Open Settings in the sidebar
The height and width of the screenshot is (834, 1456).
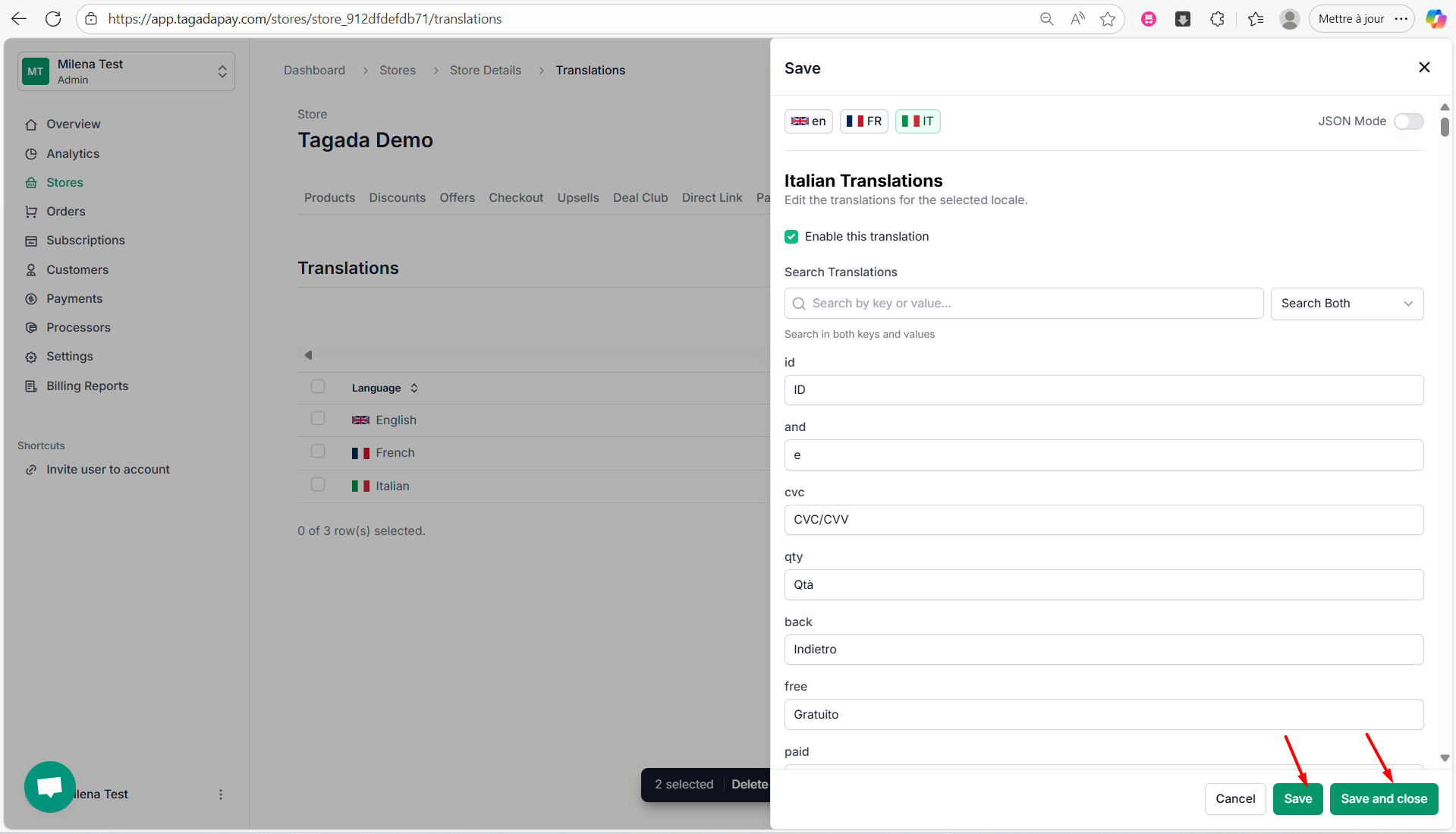(x=69, y=356)
